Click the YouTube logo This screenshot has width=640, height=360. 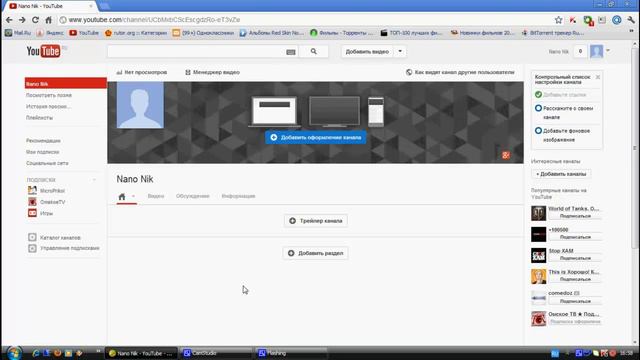(x=44, y=51)
